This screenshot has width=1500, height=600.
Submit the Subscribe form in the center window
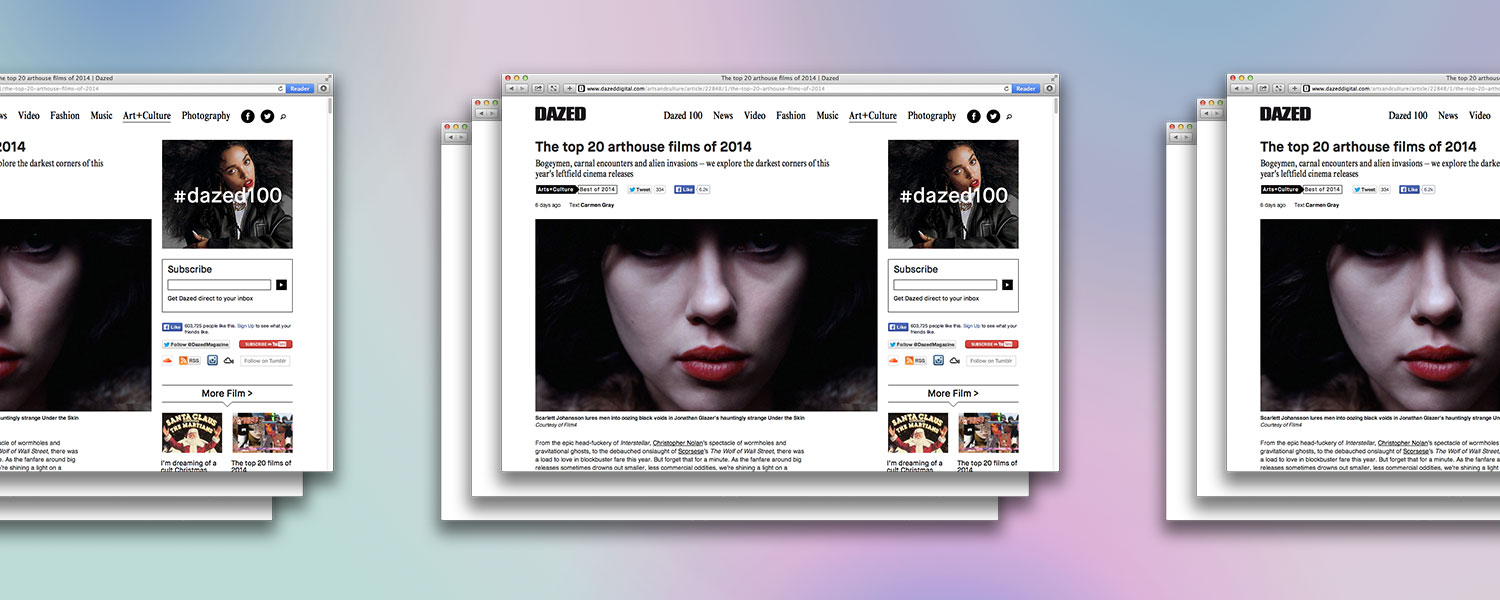tap(1007, 285)
